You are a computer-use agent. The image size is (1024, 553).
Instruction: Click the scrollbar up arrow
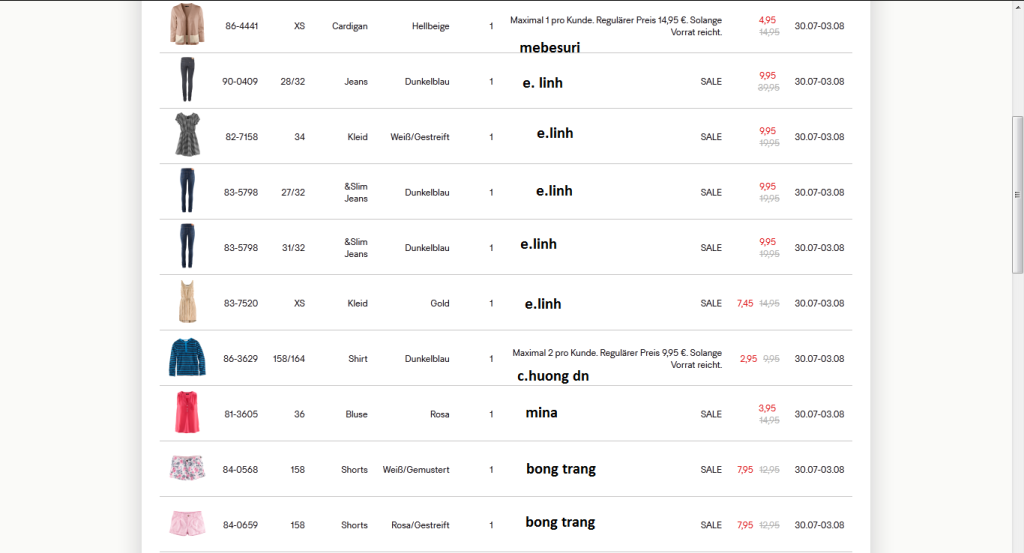click(1018, 6)
